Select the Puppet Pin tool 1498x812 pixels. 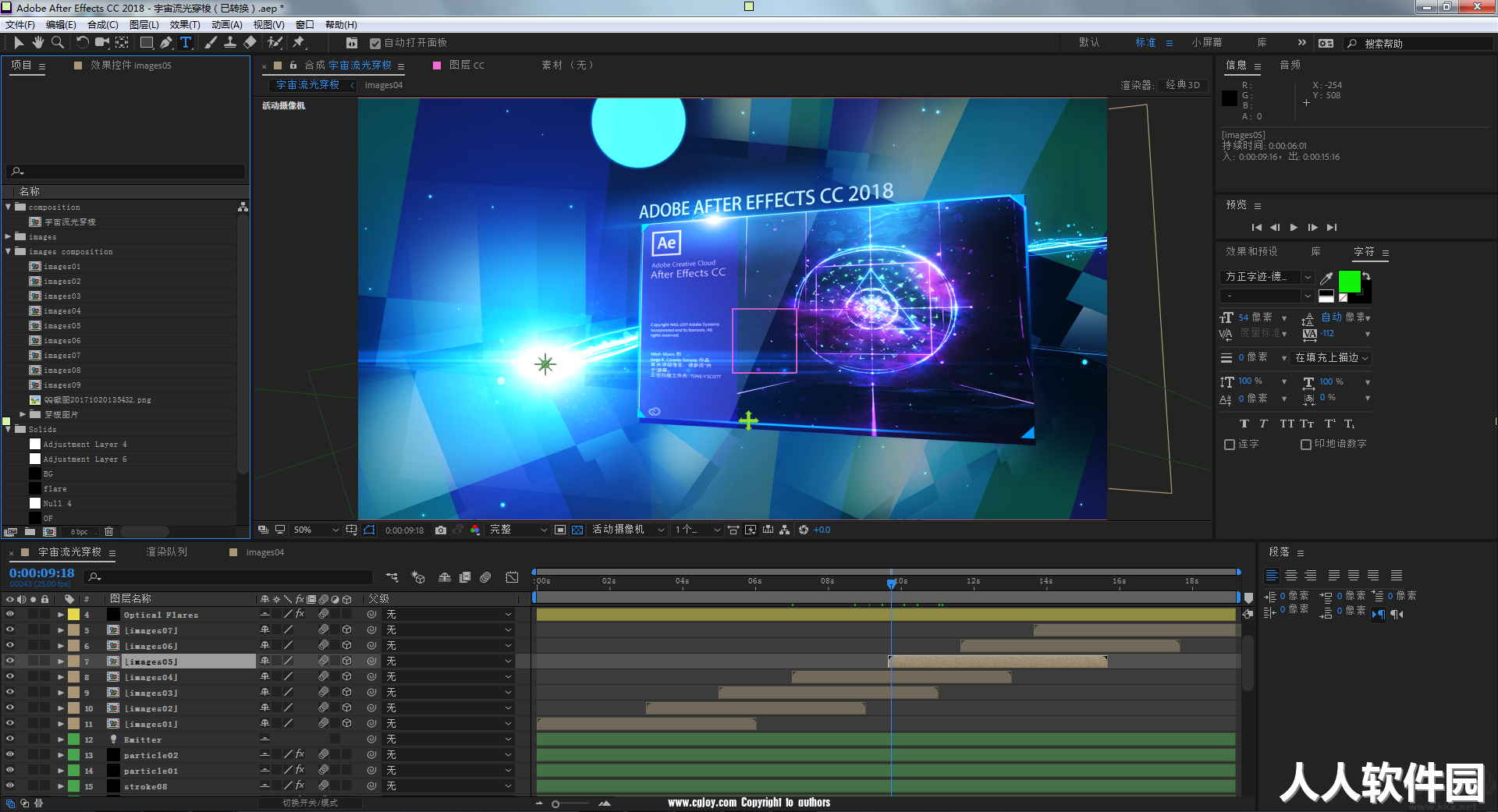pyautogui.click(x=299, y=43)
